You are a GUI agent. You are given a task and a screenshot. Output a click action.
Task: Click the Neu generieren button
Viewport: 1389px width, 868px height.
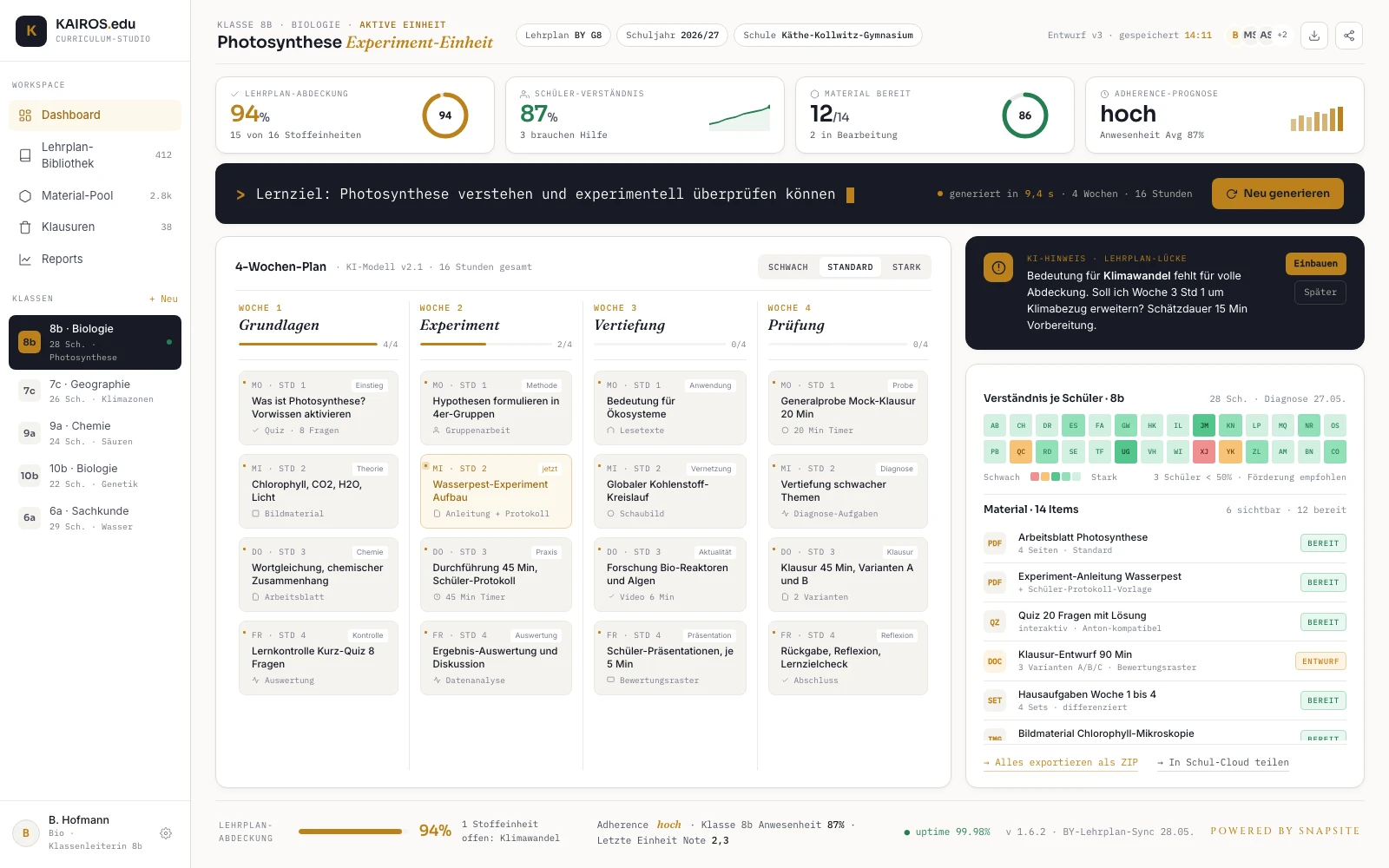tap(1278, 194)
